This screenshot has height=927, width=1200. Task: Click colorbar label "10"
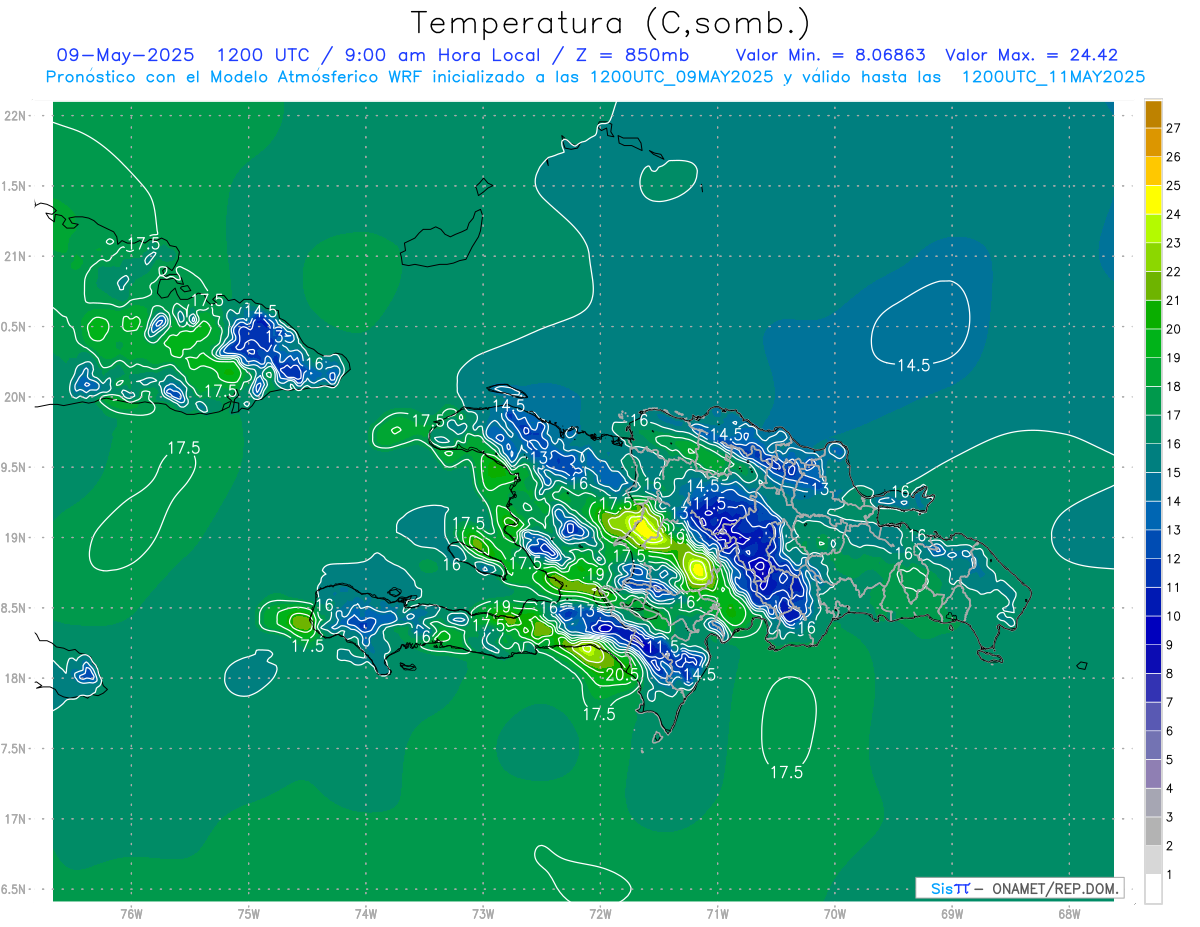point(1173,617)
